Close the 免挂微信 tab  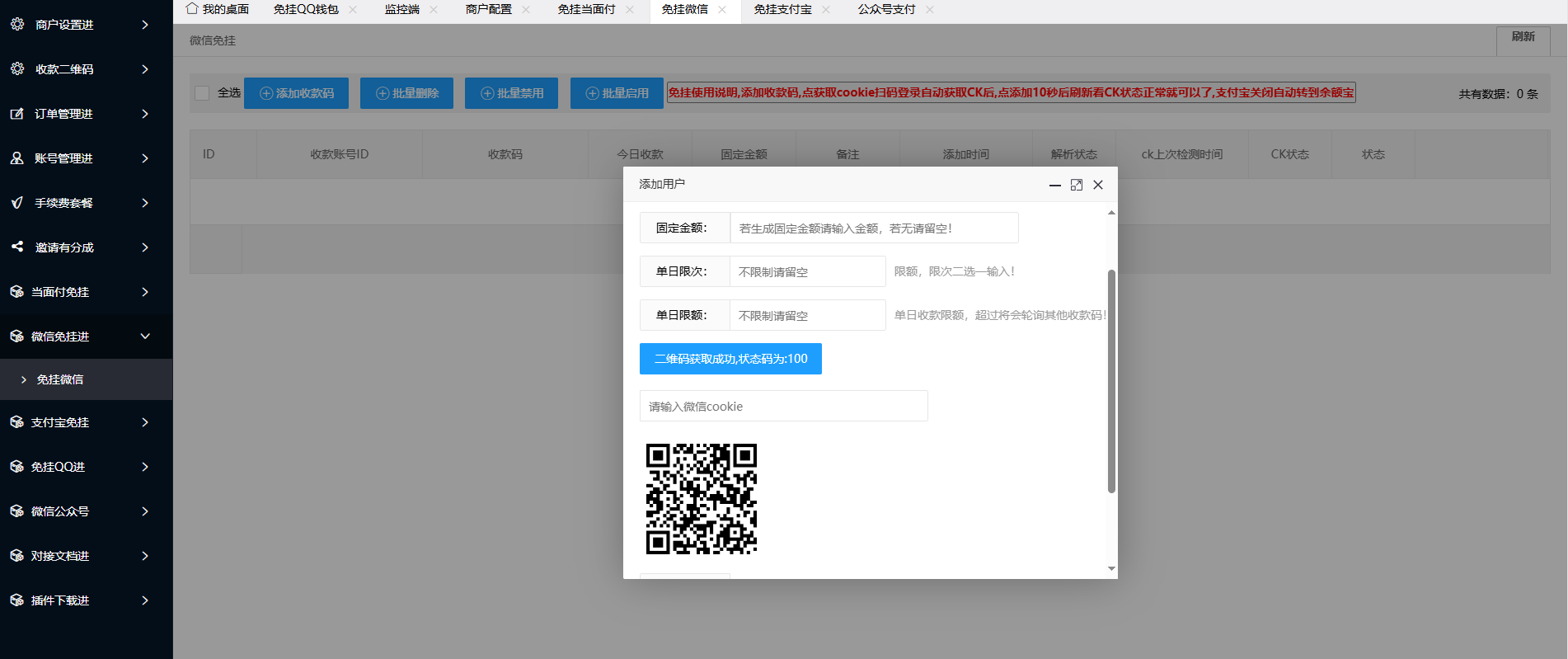722,9
